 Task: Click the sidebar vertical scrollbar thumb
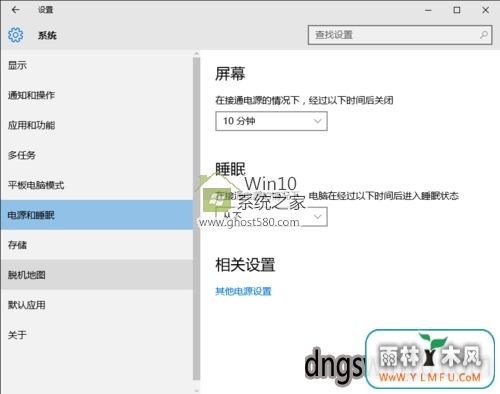196,219
